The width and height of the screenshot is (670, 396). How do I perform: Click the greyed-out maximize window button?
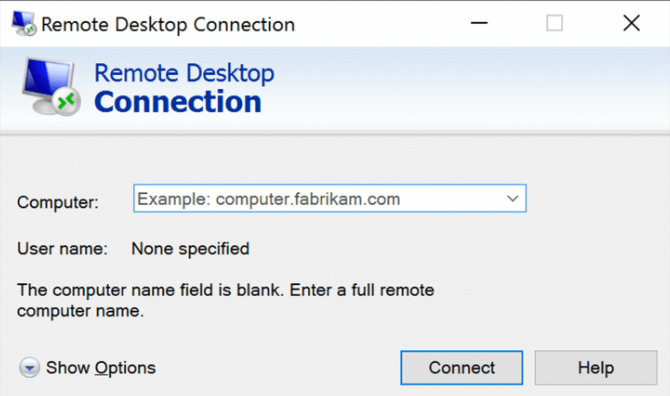(554, 23)
